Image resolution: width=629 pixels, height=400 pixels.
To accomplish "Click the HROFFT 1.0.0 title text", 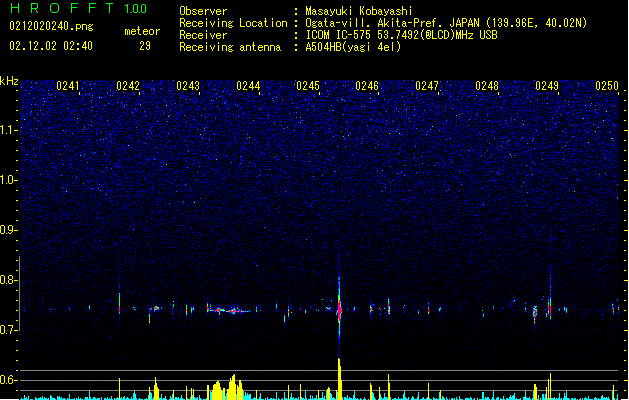I will pos(79,8).
